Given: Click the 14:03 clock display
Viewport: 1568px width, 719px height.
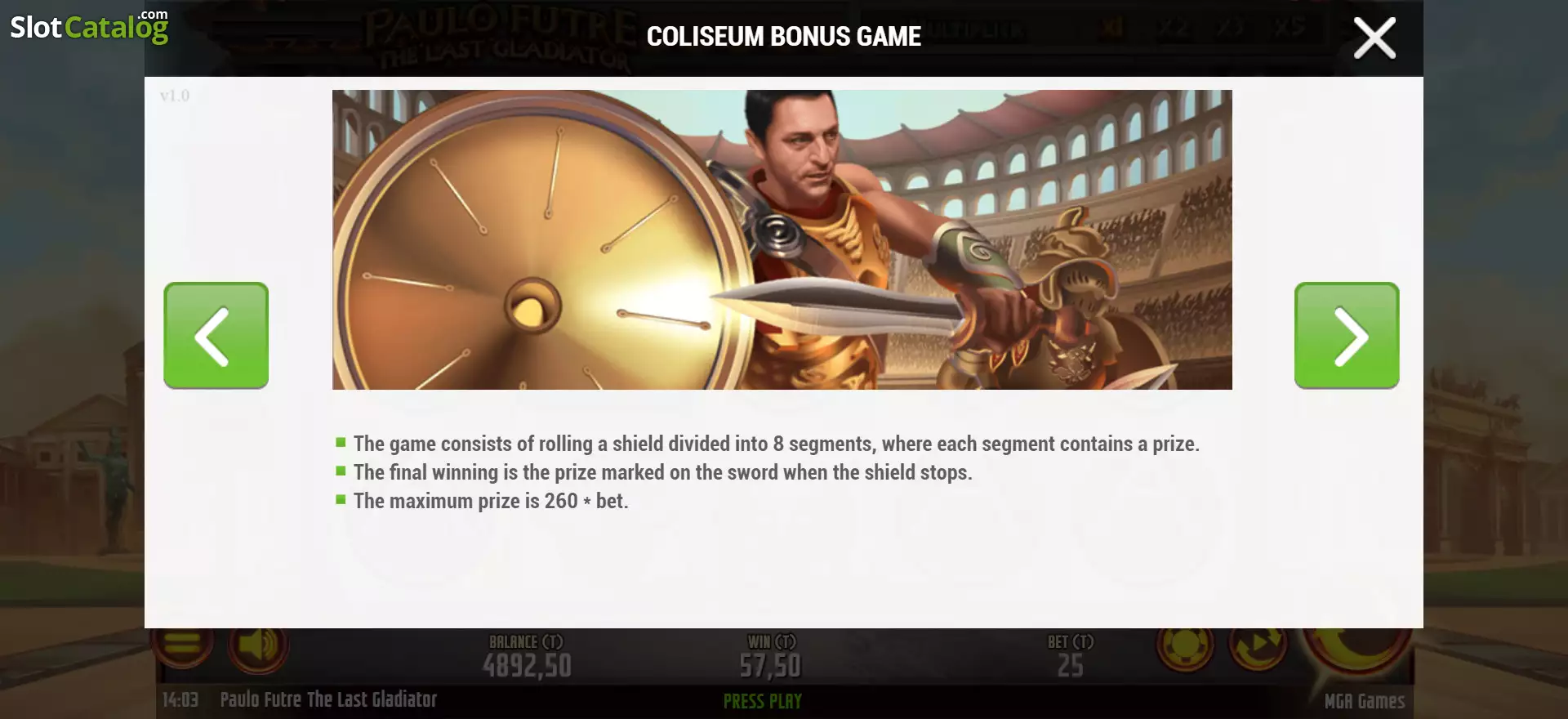Looking at the screenshot, I should (180, 699).
